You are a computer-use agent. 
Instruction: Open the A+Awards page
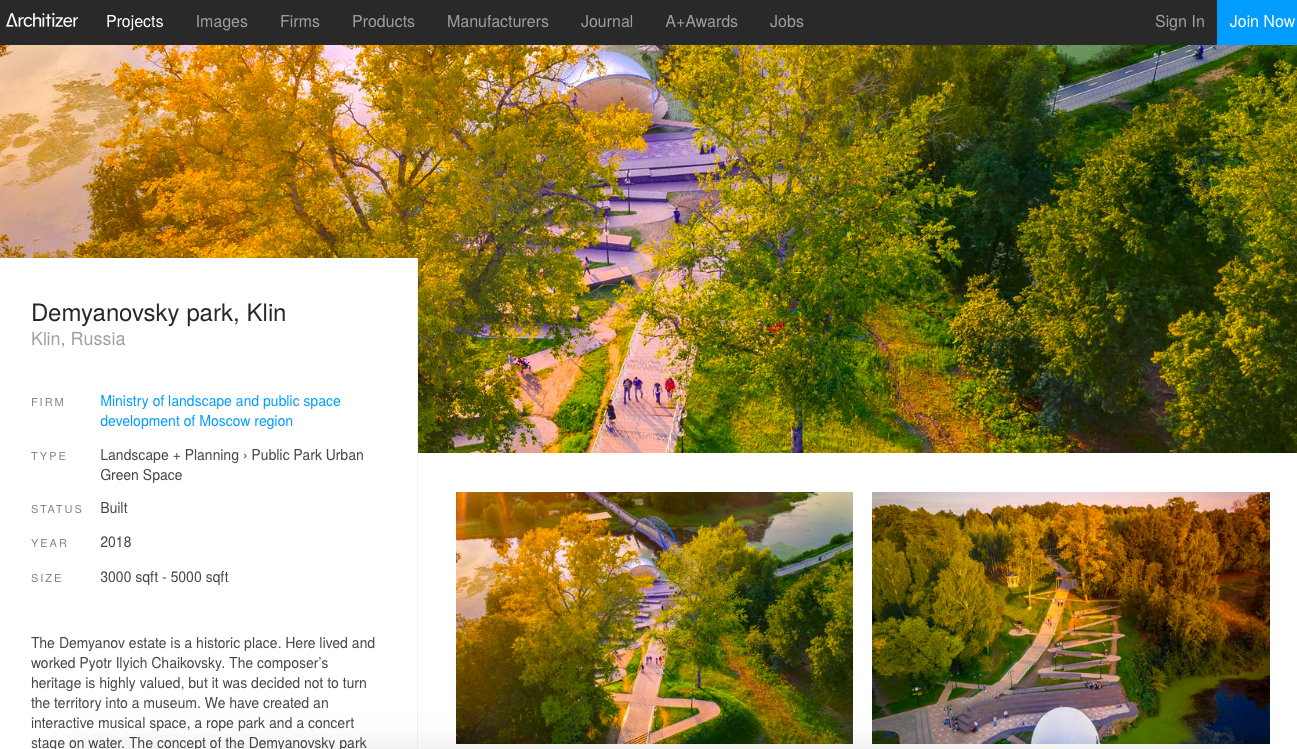(x=701, y=21)
